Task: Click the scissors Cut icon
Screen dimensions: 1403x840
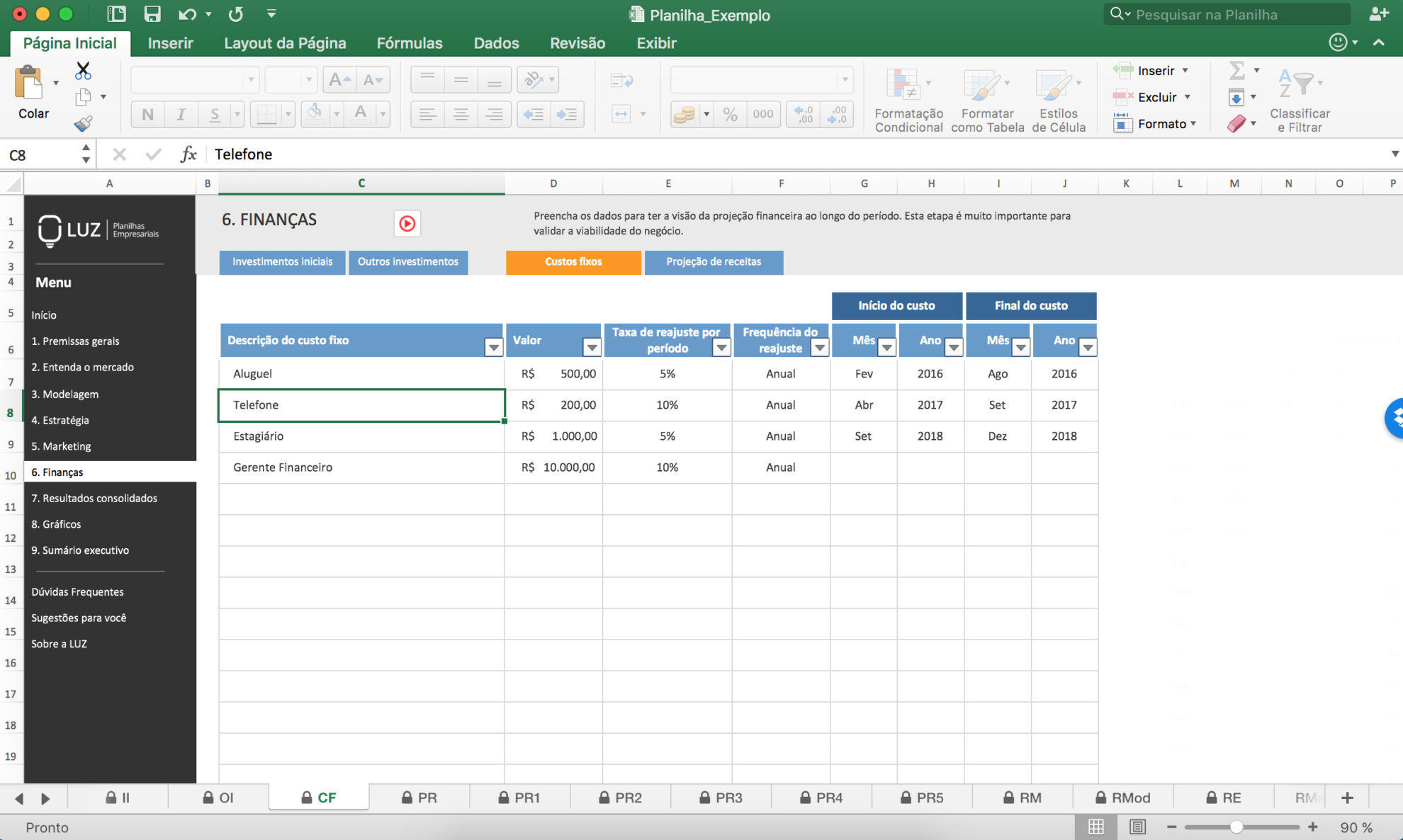Action: click(x=83, y=71)
